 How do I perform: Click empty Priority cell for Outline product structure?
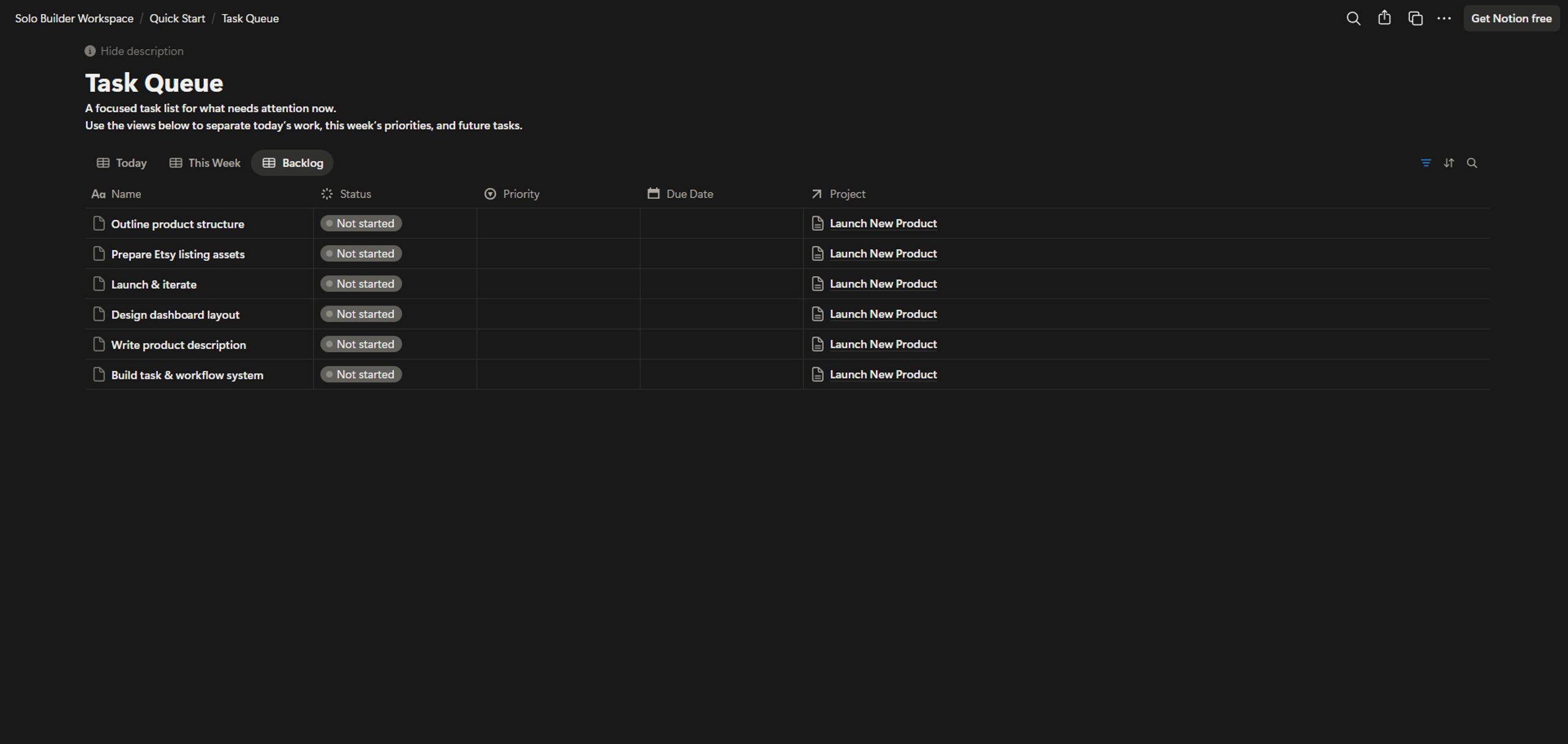[558, 224]
